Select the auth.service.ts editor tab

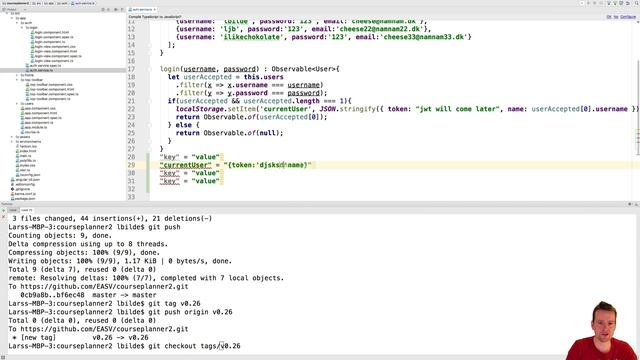pos(142,9)
